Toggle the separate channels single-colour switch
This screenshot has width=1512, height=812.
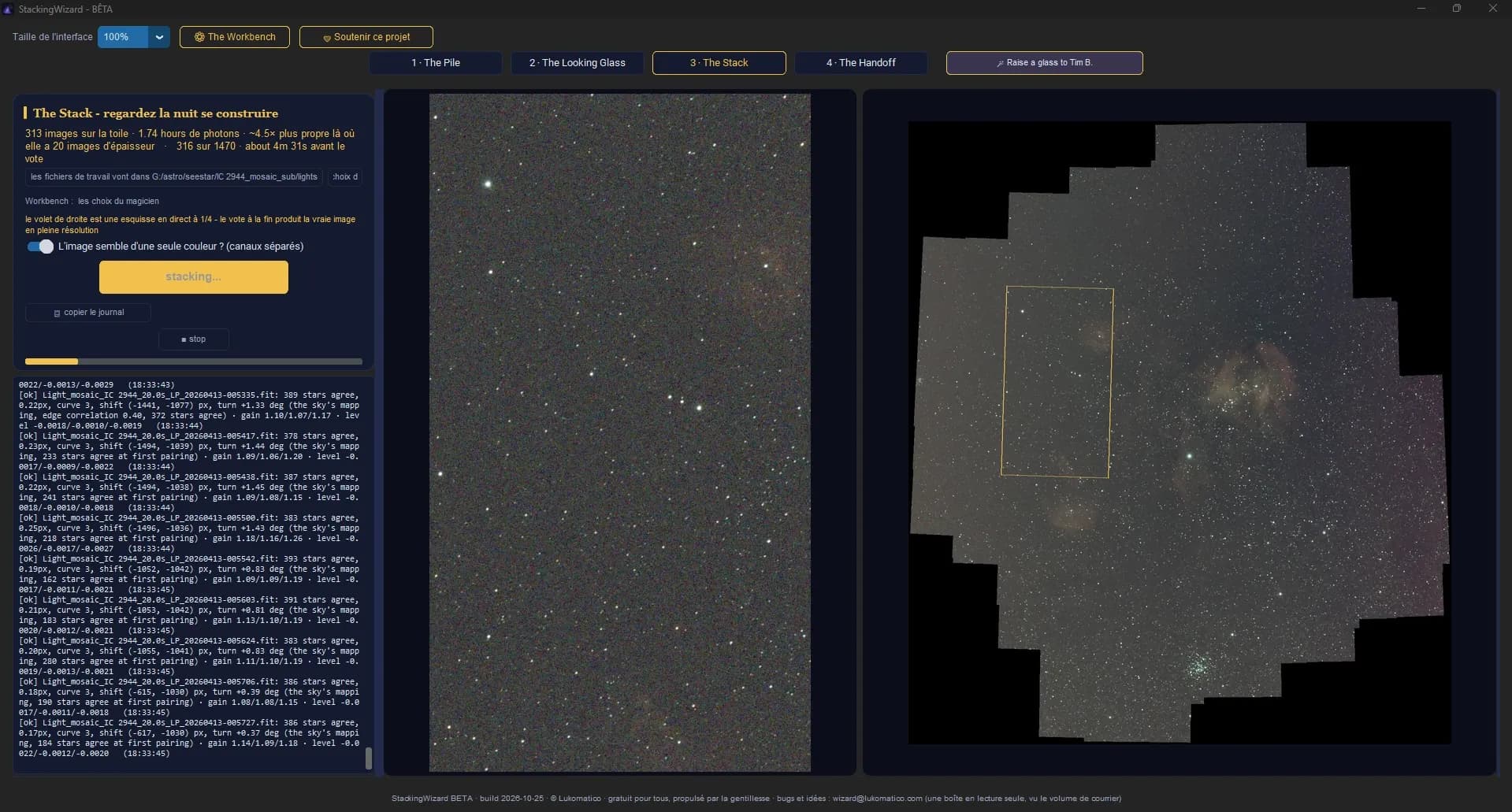point(40,247)
